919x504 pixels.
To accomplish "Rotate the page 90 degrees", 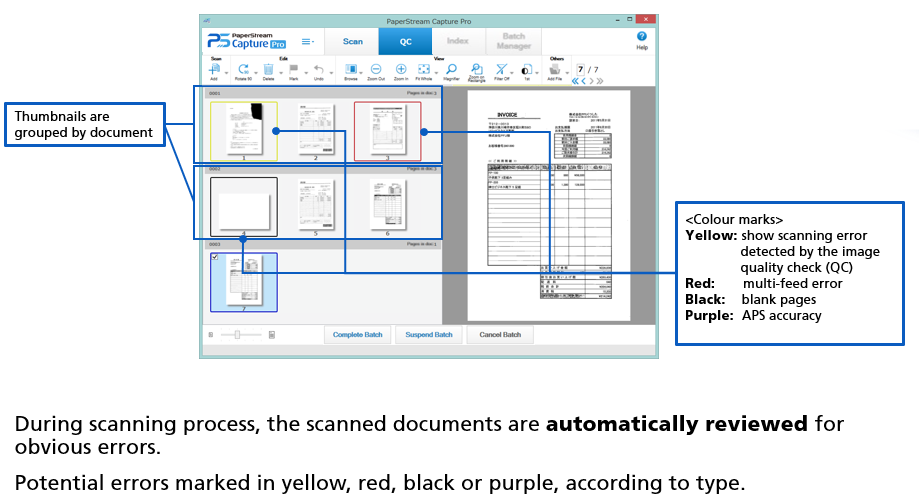I will coord(243,70).
